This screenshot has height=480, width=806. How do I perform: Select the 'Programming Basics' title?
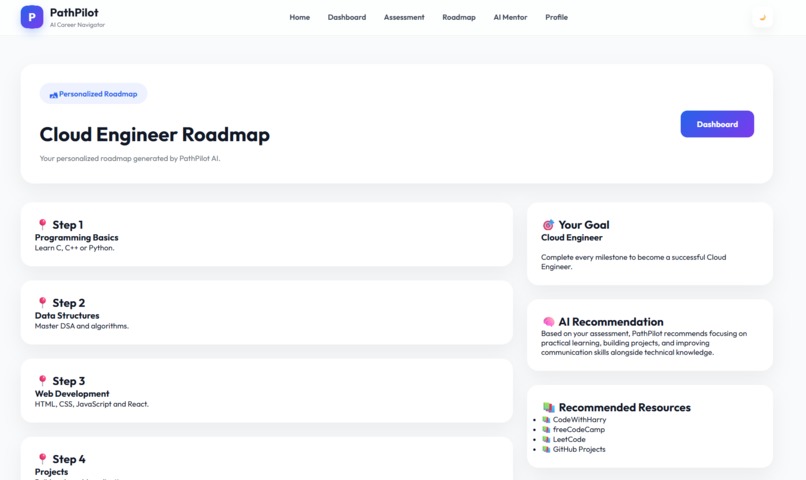[77, 237]
